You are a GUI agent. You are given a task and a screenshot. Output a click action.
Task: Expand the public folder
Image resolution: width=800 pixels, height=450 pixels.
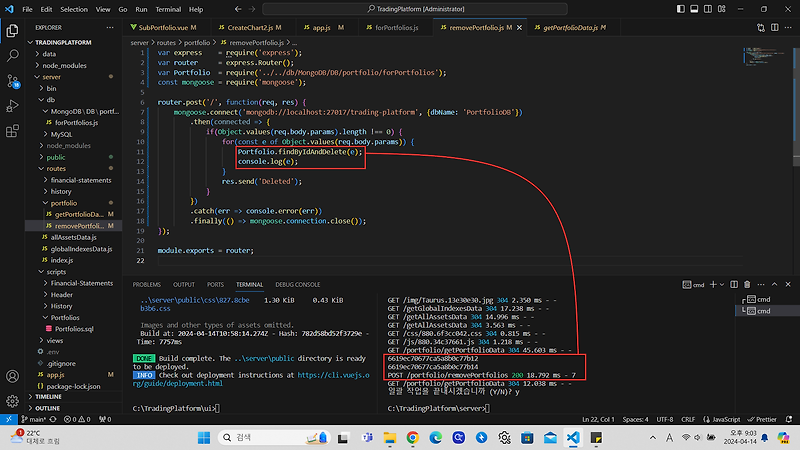[x=73, y=157]
